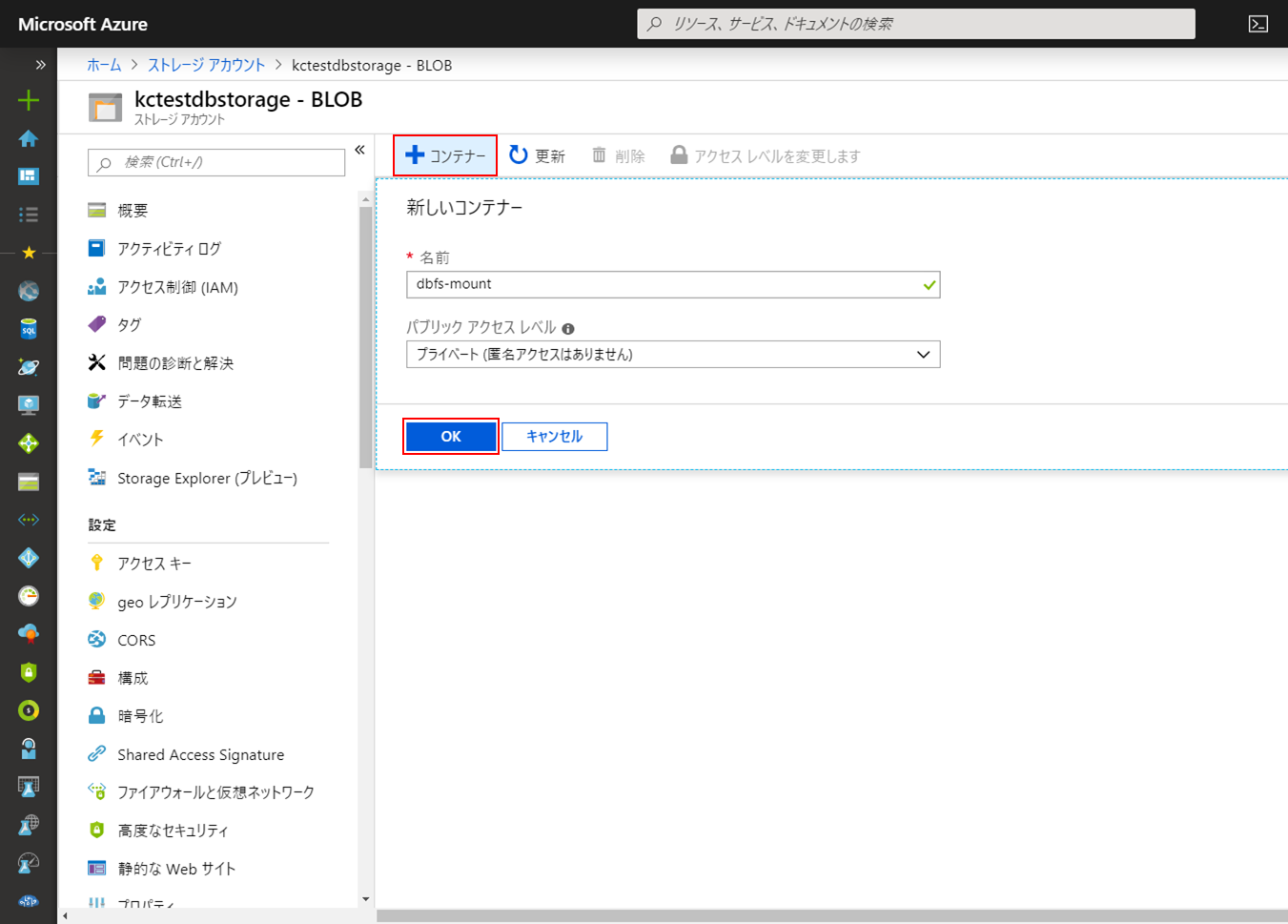1288x924 pixels.
Task: Open the flask with gauge icon
Action: click(29, 863)
